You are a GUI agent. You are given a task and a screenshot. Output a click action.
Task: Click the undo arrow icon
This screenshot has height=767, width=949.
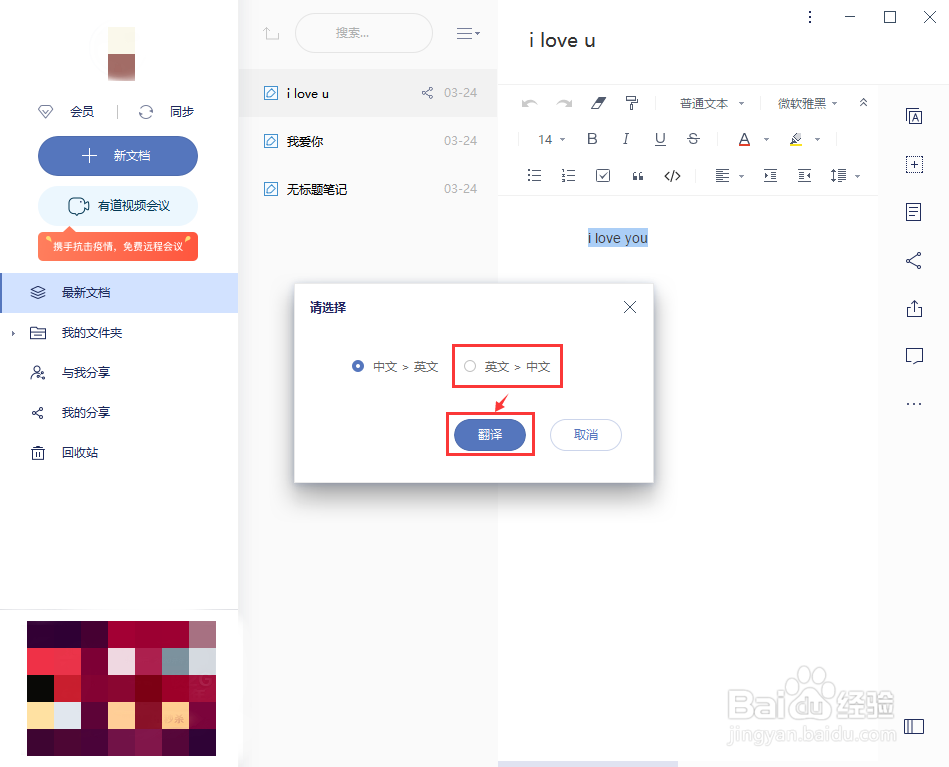[x=530, y=104]
